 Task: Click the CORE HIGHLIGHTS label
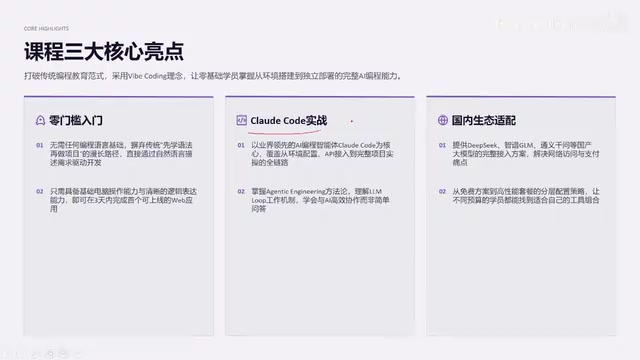pos(46,29)
